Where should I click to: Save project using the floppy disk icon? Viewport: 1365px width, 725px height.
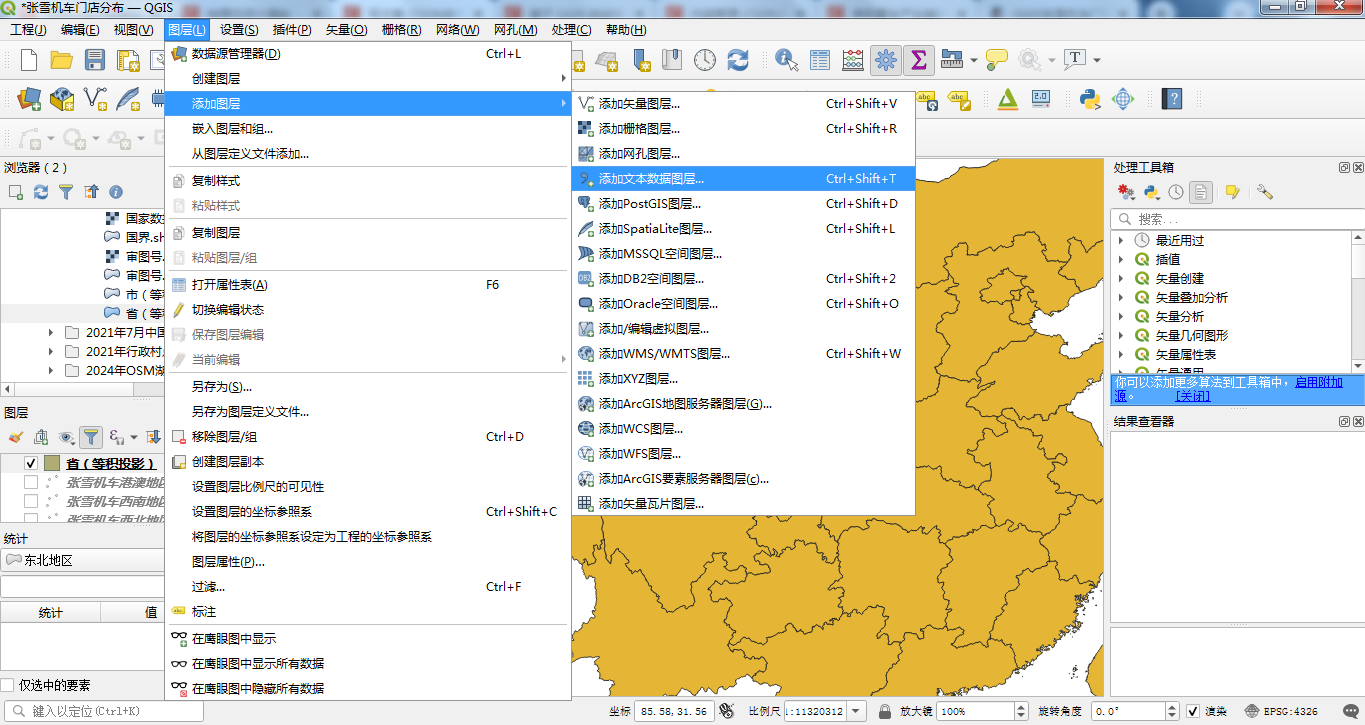(x=95, y=60)
